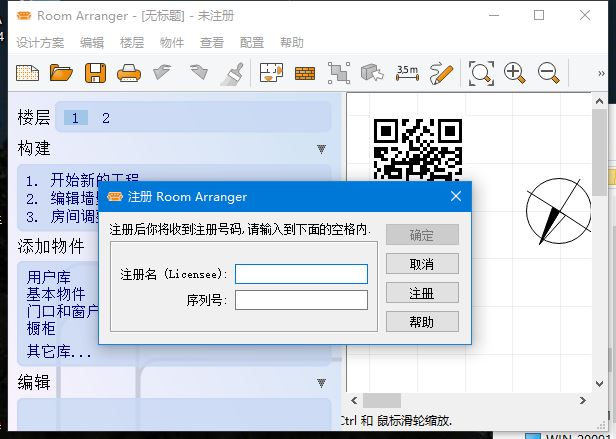Image resolution: width=616 pixels, height=439 pixels.
Task: Close the 注册 Room Arranger dialog
Action: pyautogui.click(x=456, y=196)
